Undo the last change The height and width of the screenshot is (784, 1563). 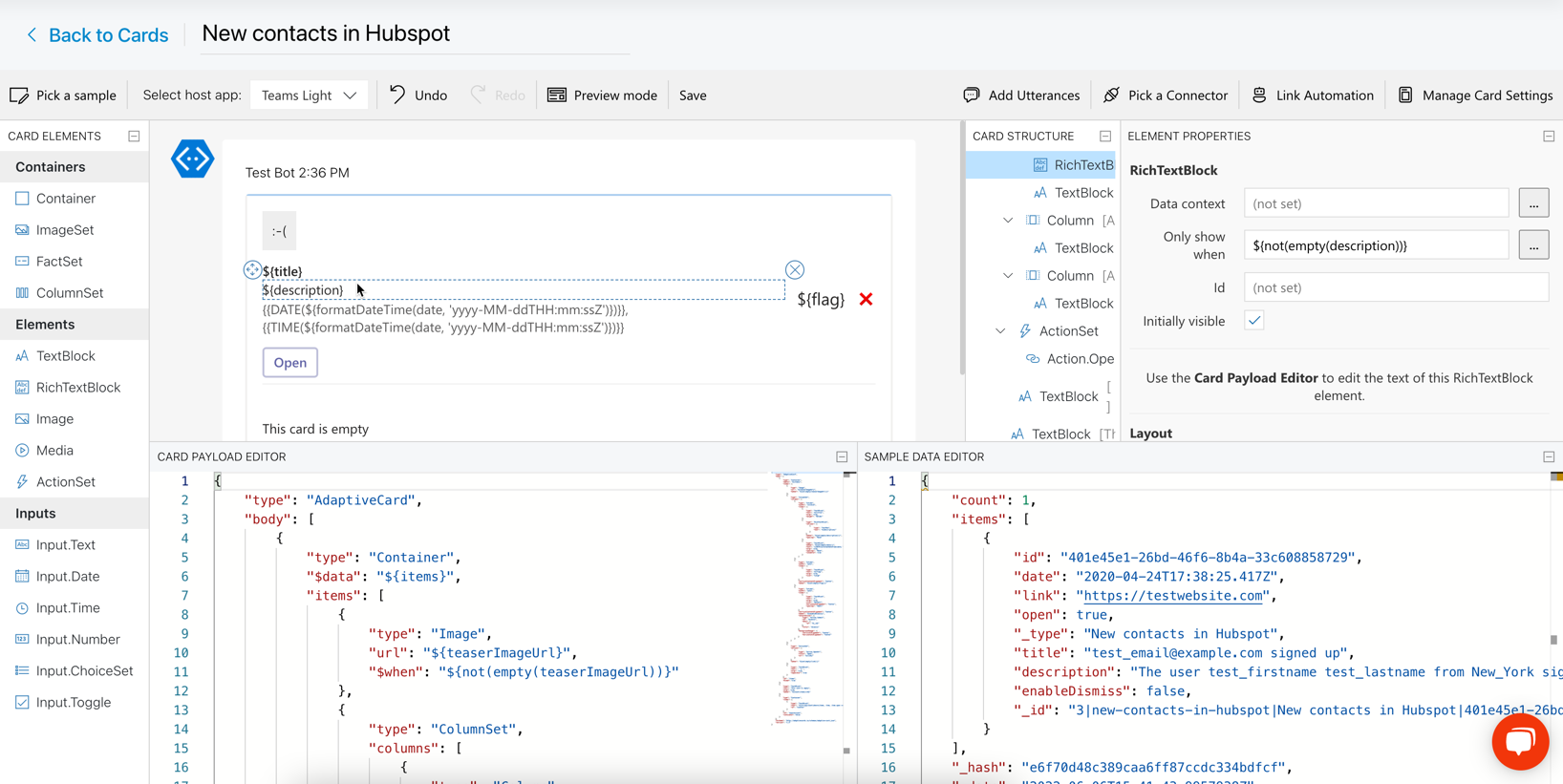click(418, 95)
